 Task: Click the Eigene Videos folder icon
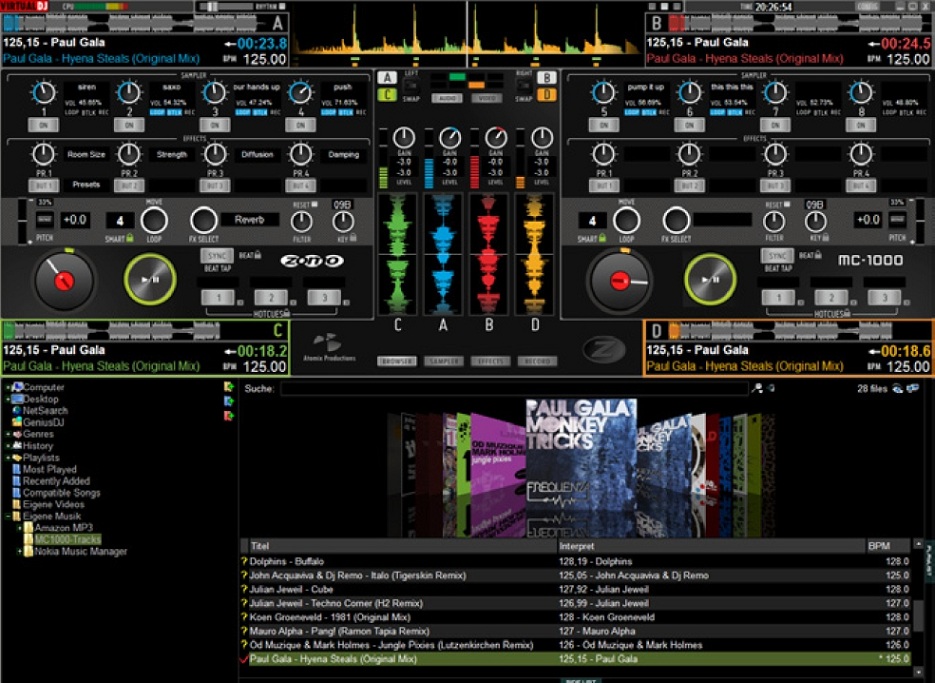pyautogui.click(x=17, y=505)
